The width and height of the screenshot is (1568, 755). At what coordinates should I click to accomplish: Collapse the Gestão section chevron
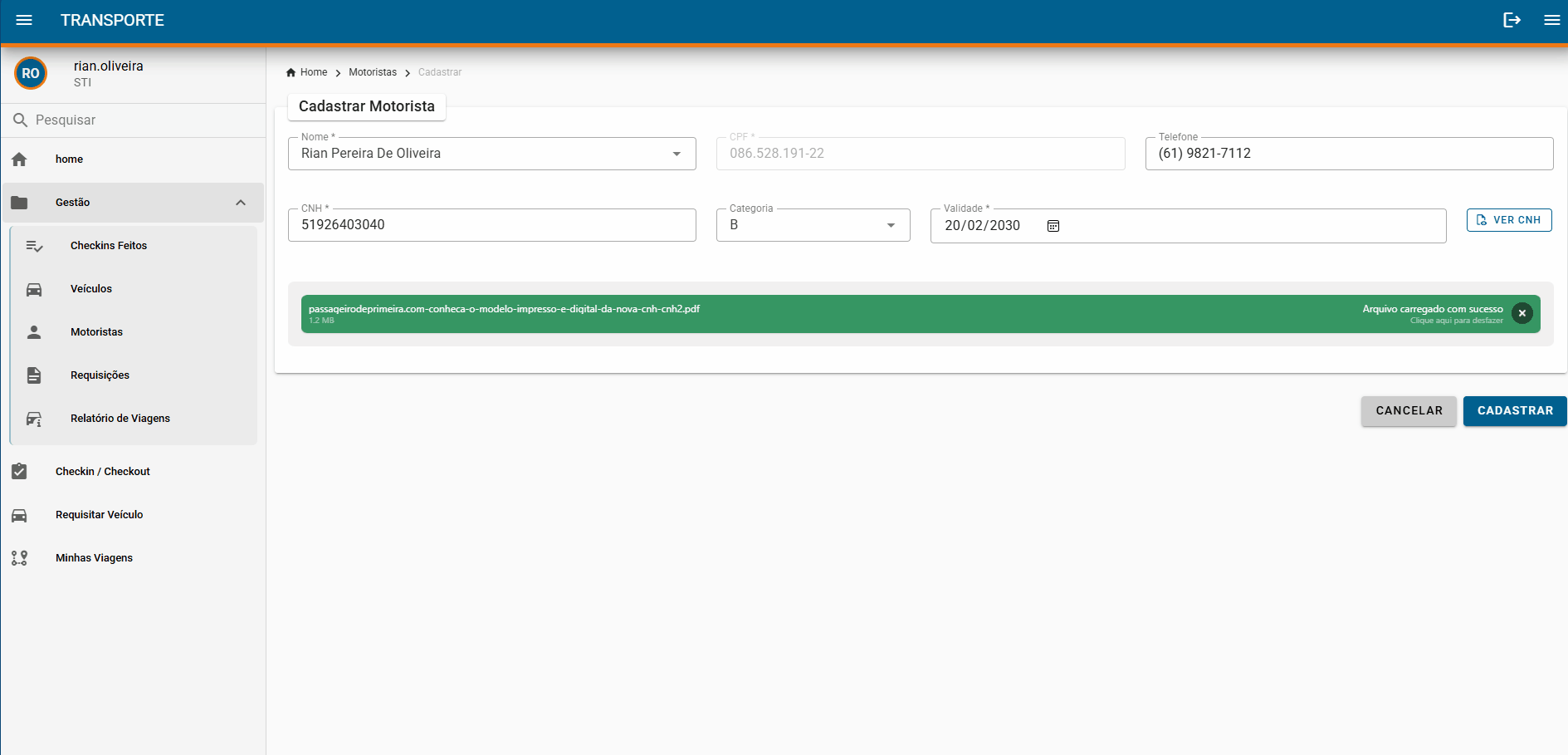tap(241, 203)
